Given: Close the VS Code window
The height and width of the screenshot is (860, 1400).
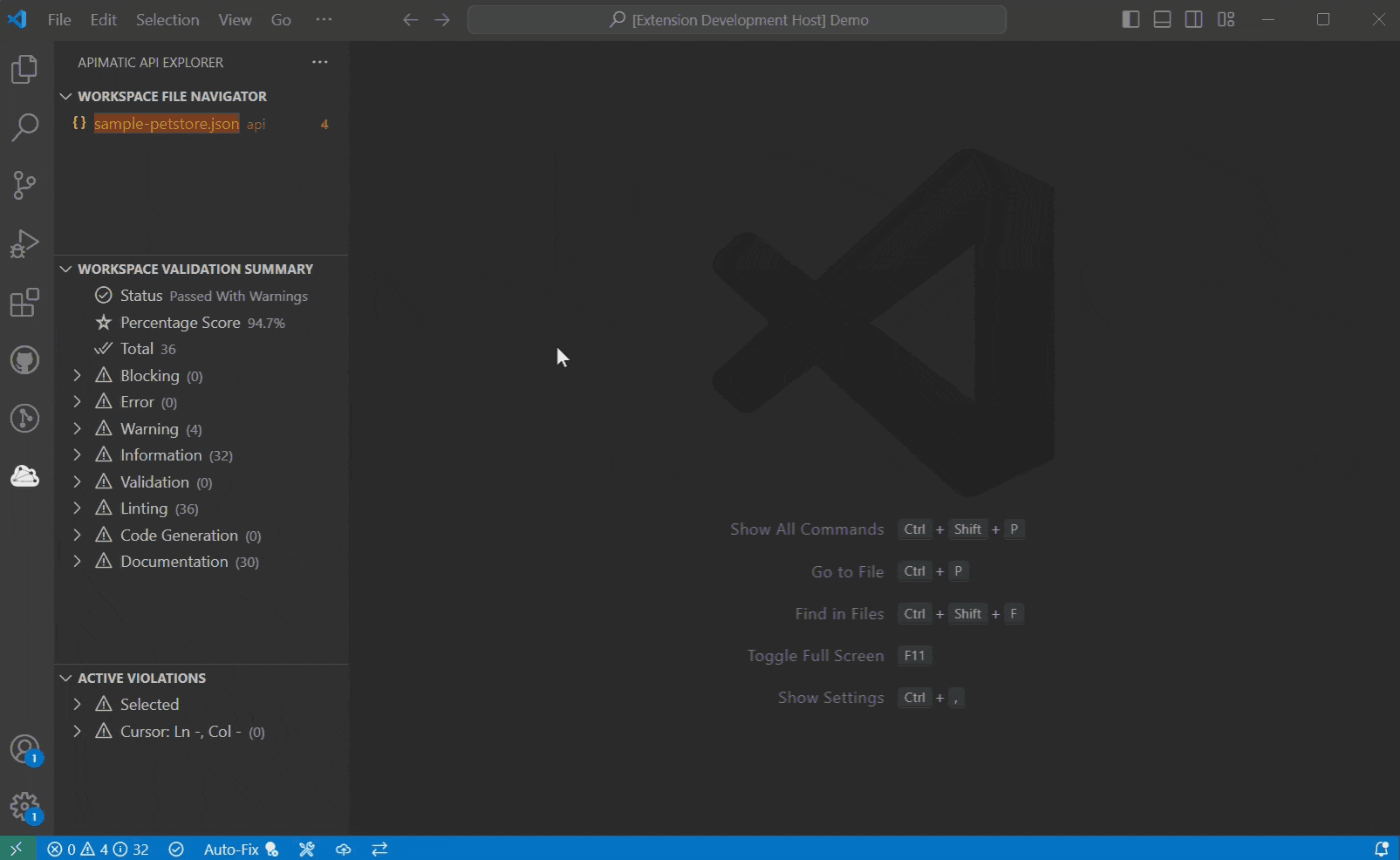Looking at the screenshot, I should (1378, 19).
